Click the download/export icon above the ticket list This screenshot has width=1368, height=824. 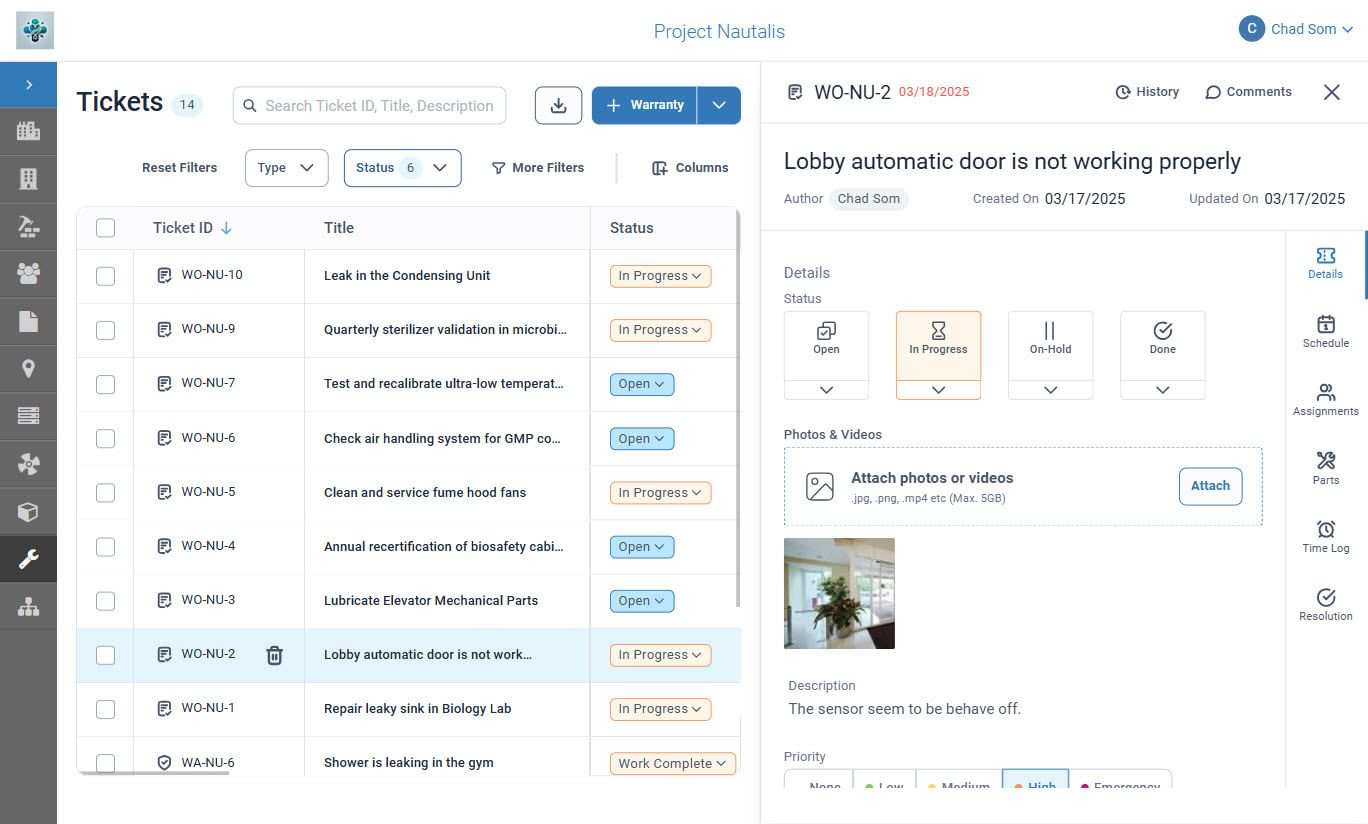point(558,105)
